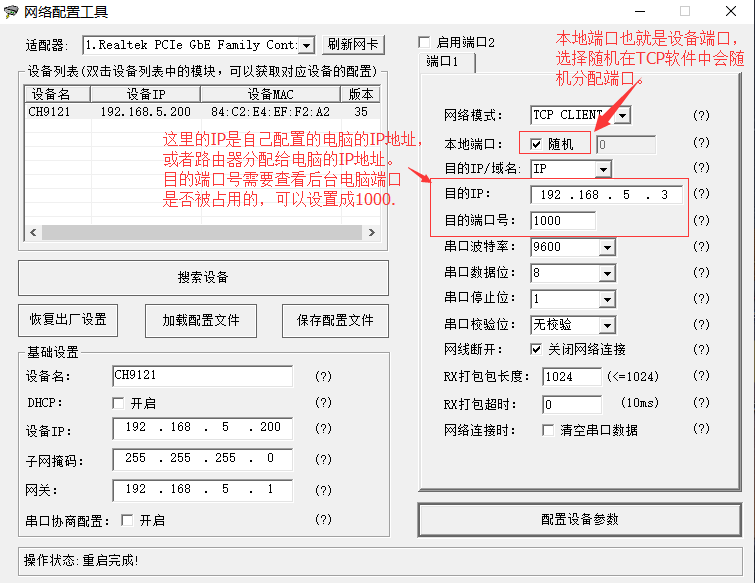The image size is (755, 583).
Task: Click 网关 address field
Action: pyautogui.click(x=202, y=490)
